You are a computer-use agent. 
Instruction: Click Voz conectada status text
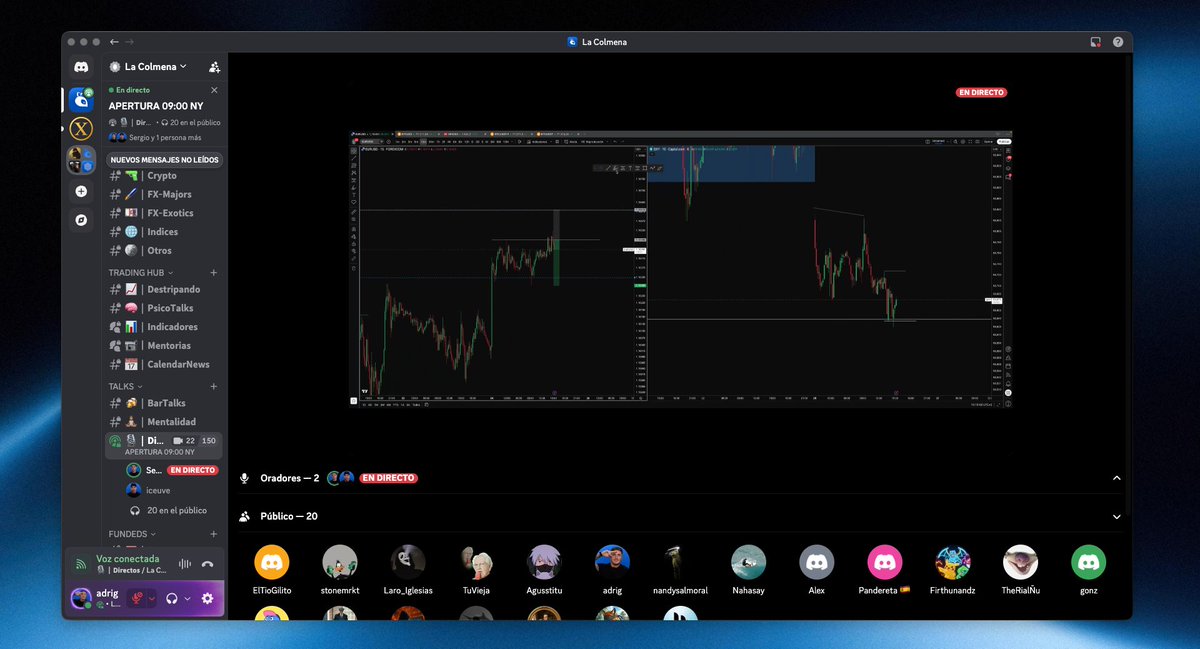pos(127,559)
